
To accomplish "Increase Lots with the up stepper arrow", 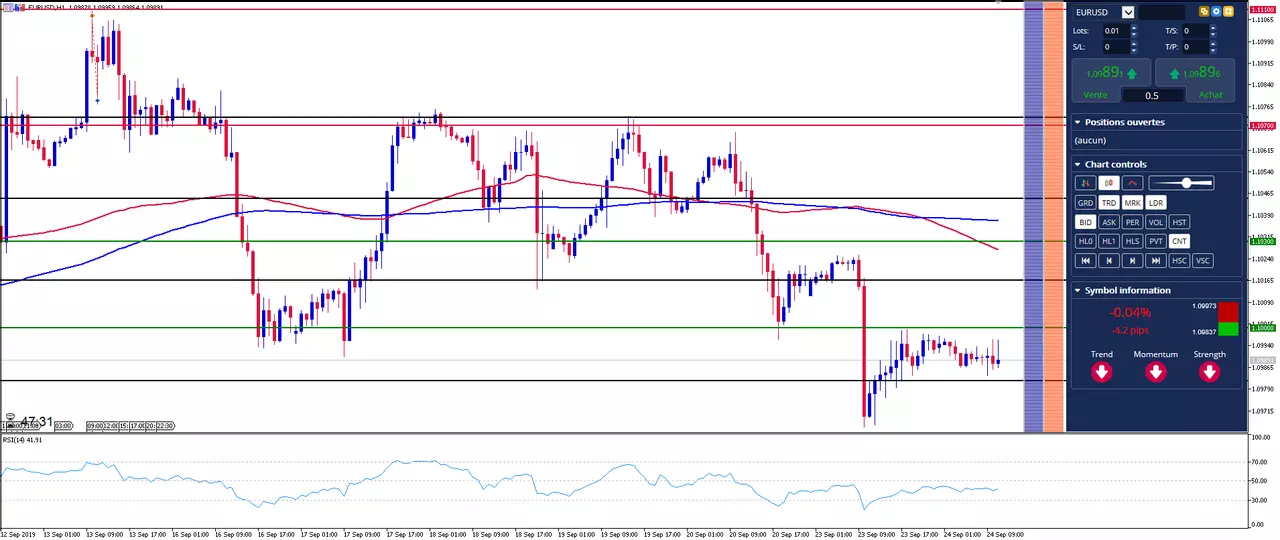I will pos(1134,28).
